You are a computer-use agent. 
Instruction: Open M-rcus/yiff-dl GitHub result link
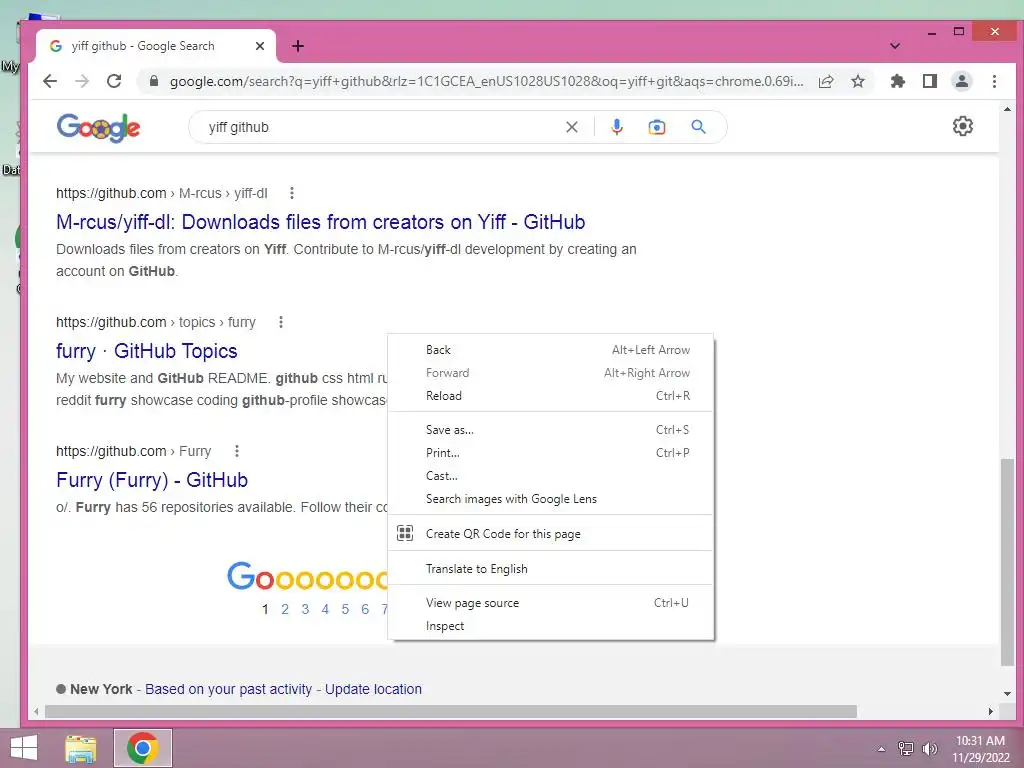320,222
